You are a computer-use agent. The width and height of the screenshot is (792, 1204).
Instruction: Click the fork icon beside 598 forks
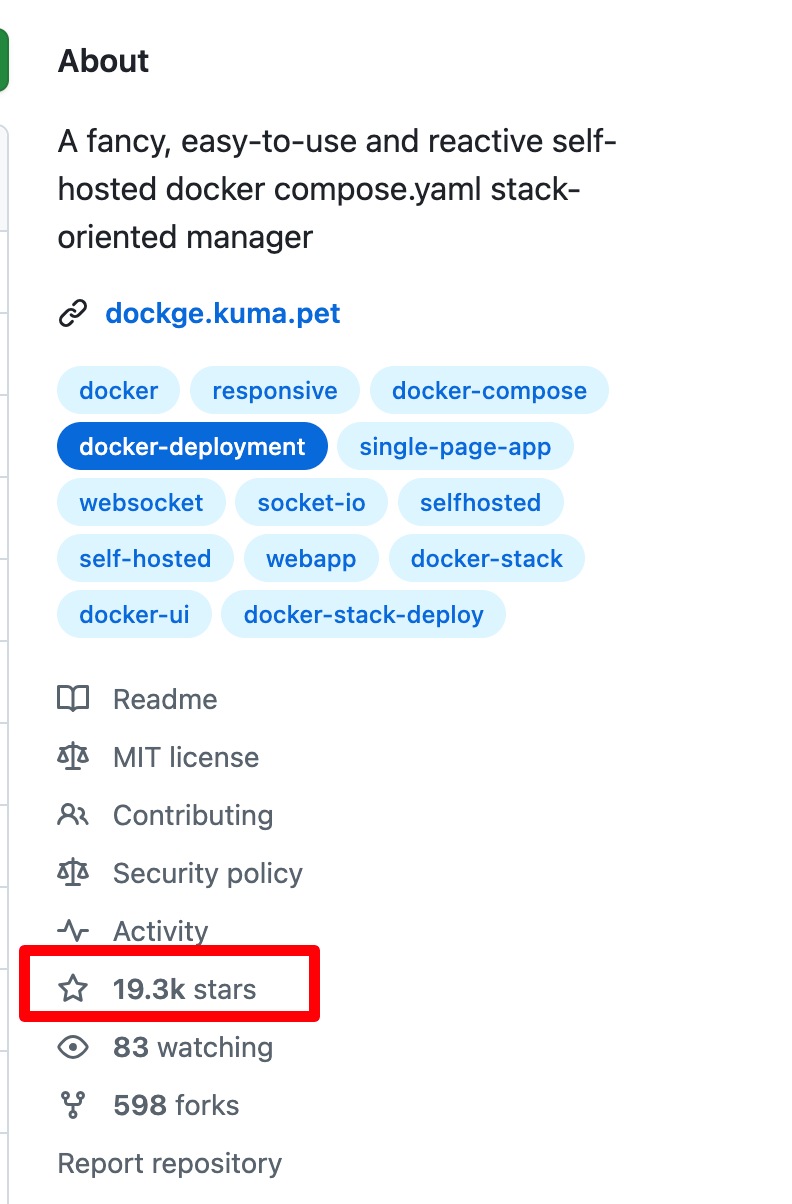(73, 1105)
